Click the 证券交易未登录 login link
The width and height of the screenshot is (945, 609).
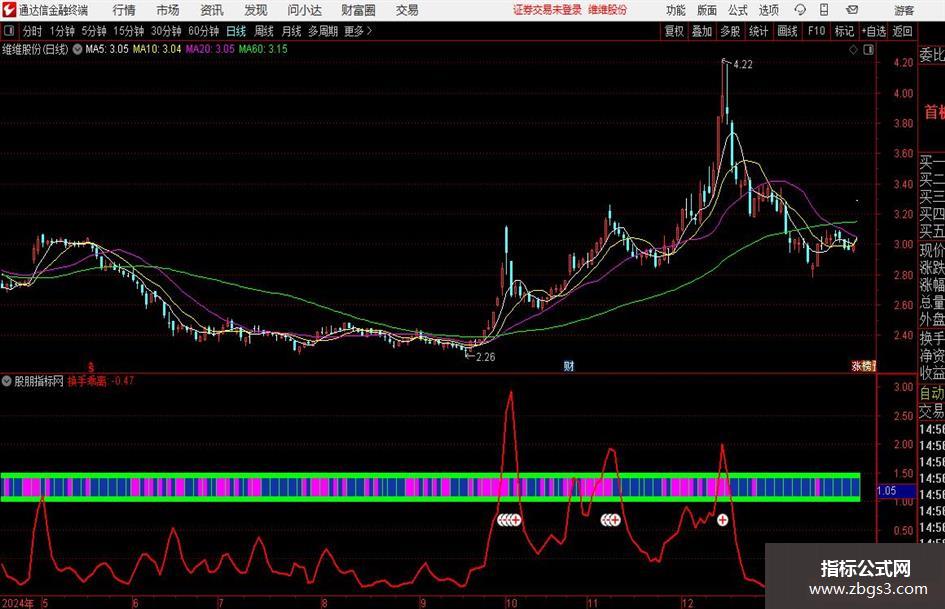point(547,10)
